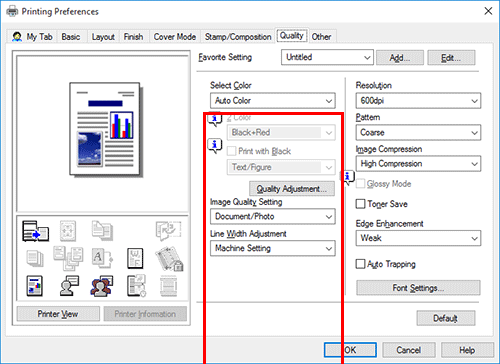500x364 pixels.
Task: Click the grayed striped page icon
Action: click(168, 286)
